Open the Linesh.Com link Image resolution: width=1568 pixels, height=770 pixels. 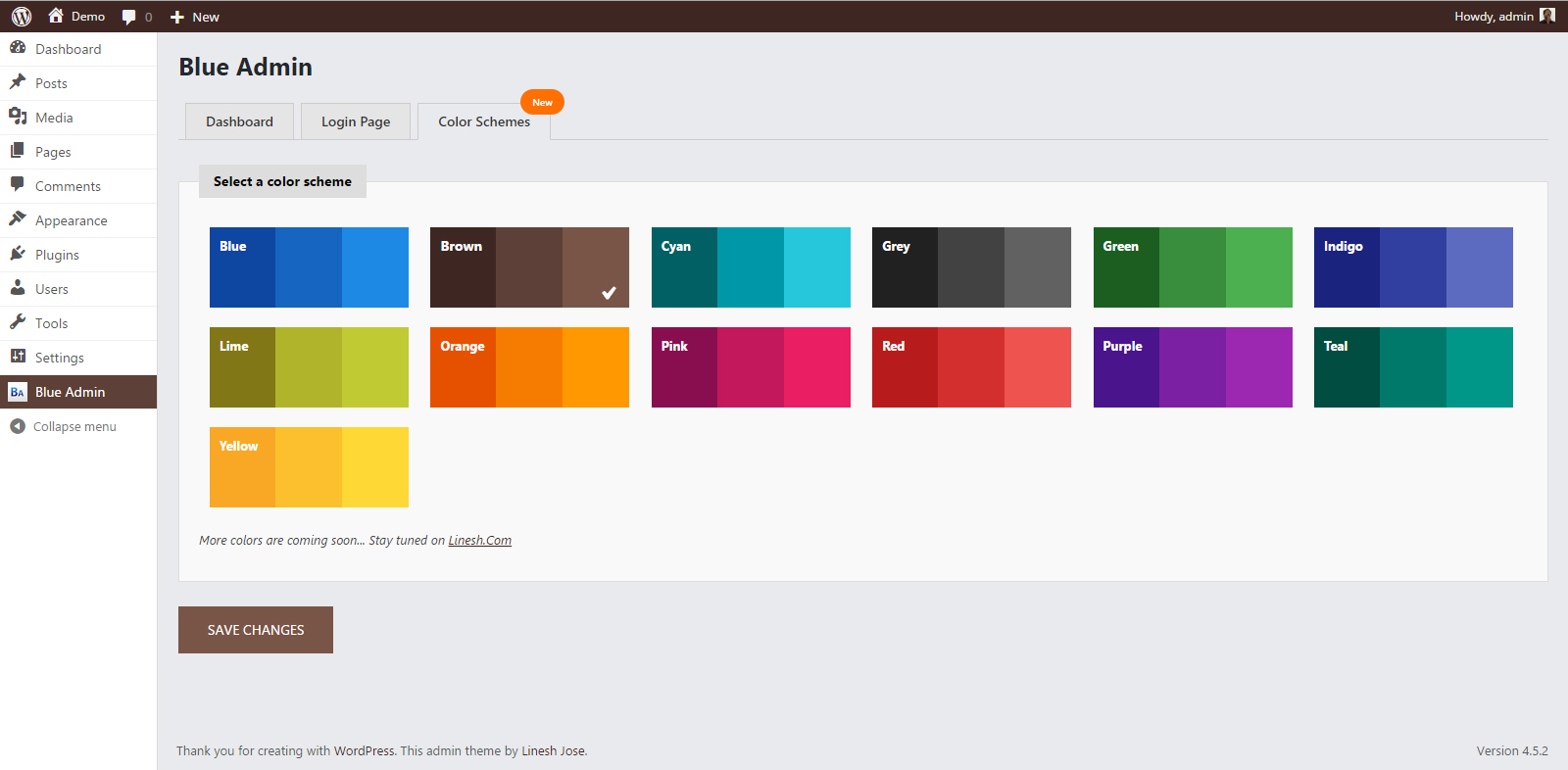[479, 541]
